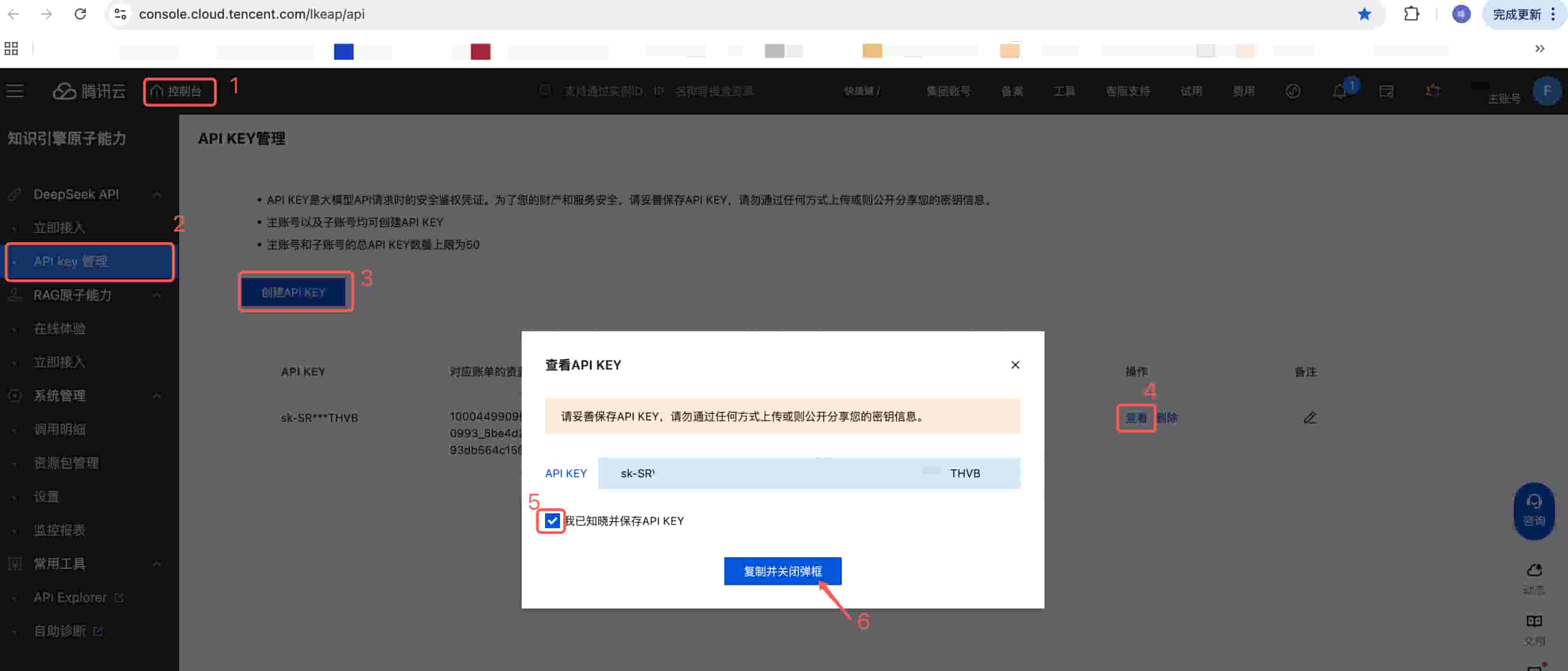The image size is (1568, 671).
Task: Open 调用明细 in sidebar
Action: coord(59,429)
